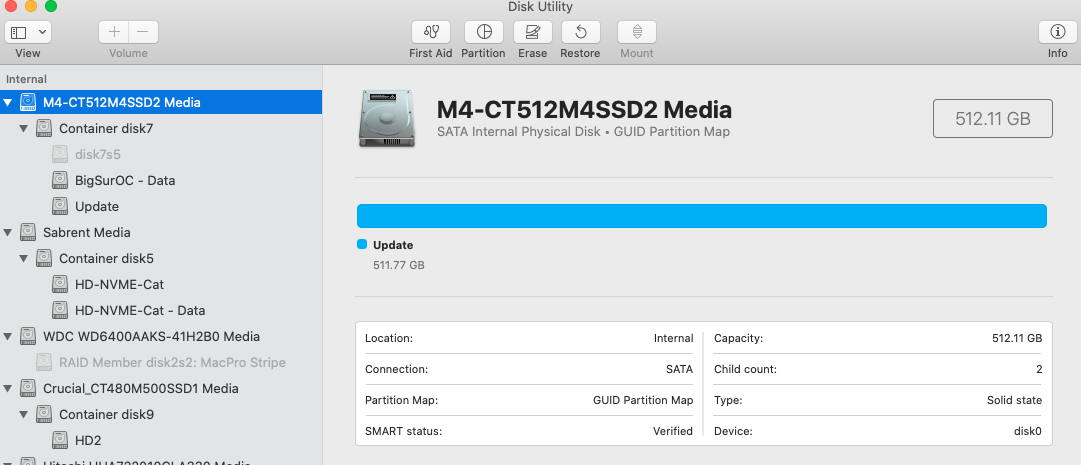Viewport: 1081px width, 465px height.
Task: Click the blue Update usage bar
Action: [702, 216]
